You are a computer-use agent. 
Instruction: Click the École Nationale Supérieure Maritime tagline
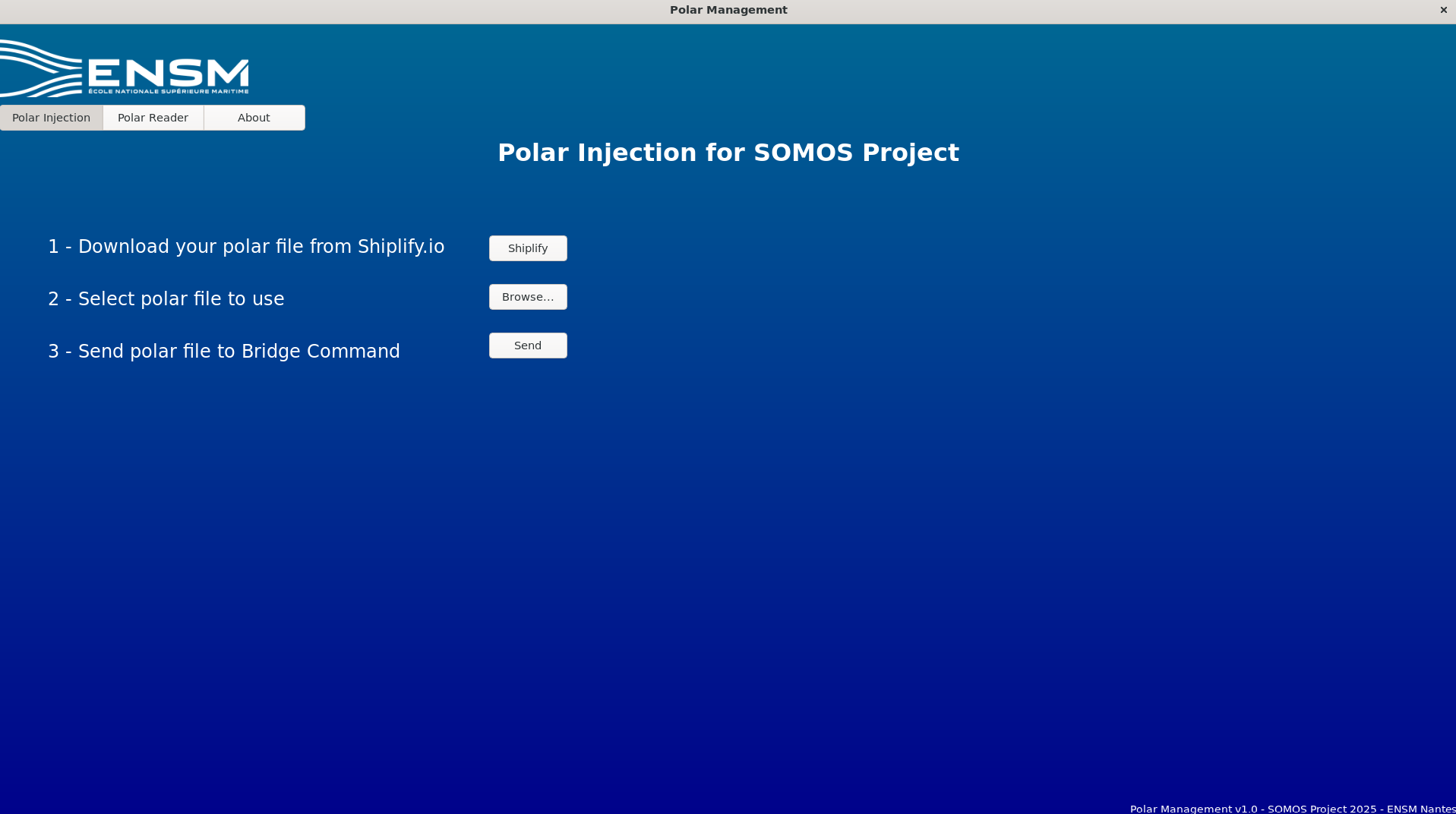tap(168, 91)
